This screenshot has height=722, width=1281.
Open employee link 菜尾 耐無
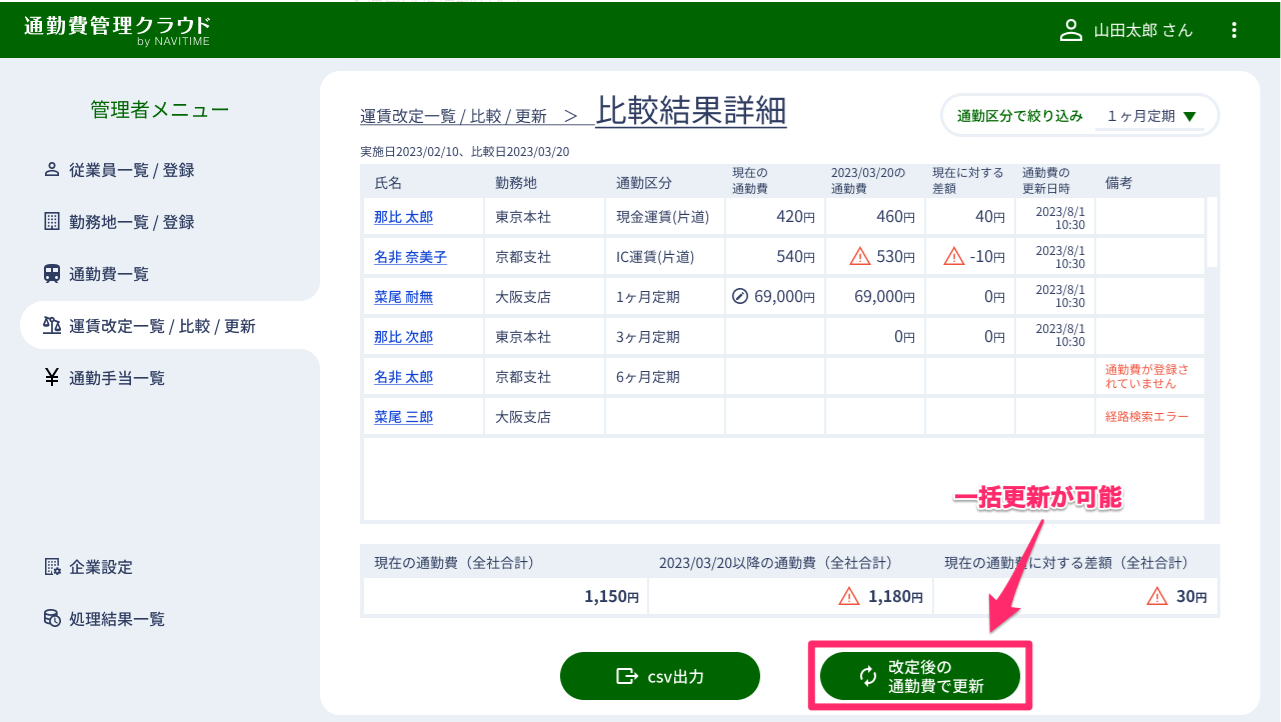tap(403, 297)
